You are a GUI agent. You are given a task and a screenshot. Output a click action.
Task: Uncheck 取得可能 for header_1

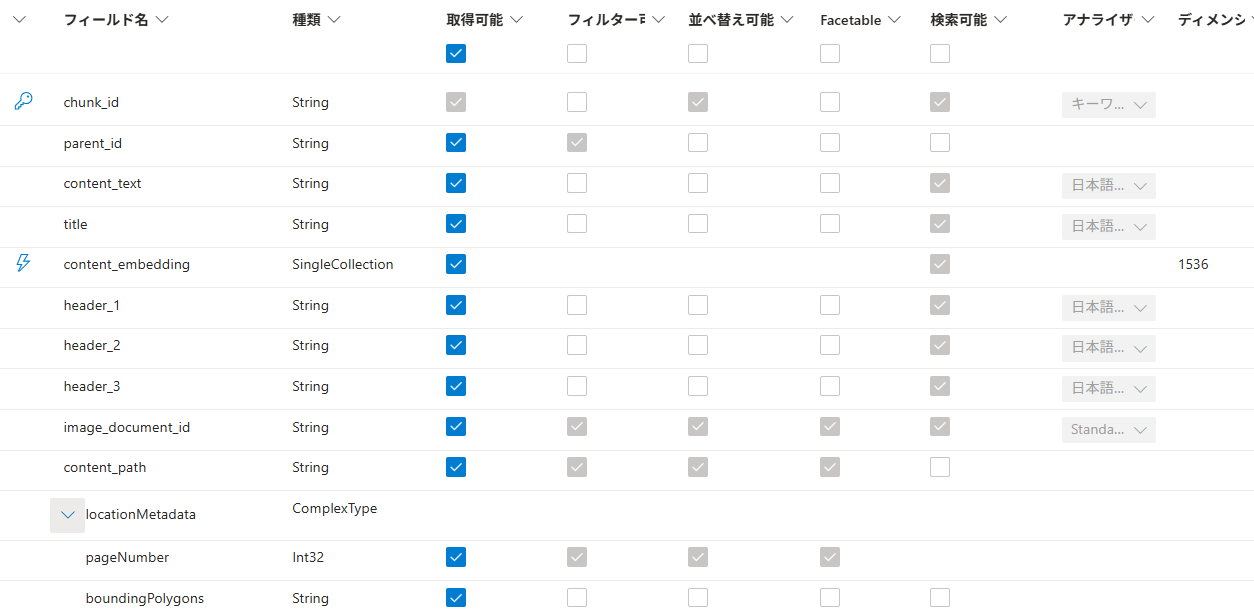456,304
